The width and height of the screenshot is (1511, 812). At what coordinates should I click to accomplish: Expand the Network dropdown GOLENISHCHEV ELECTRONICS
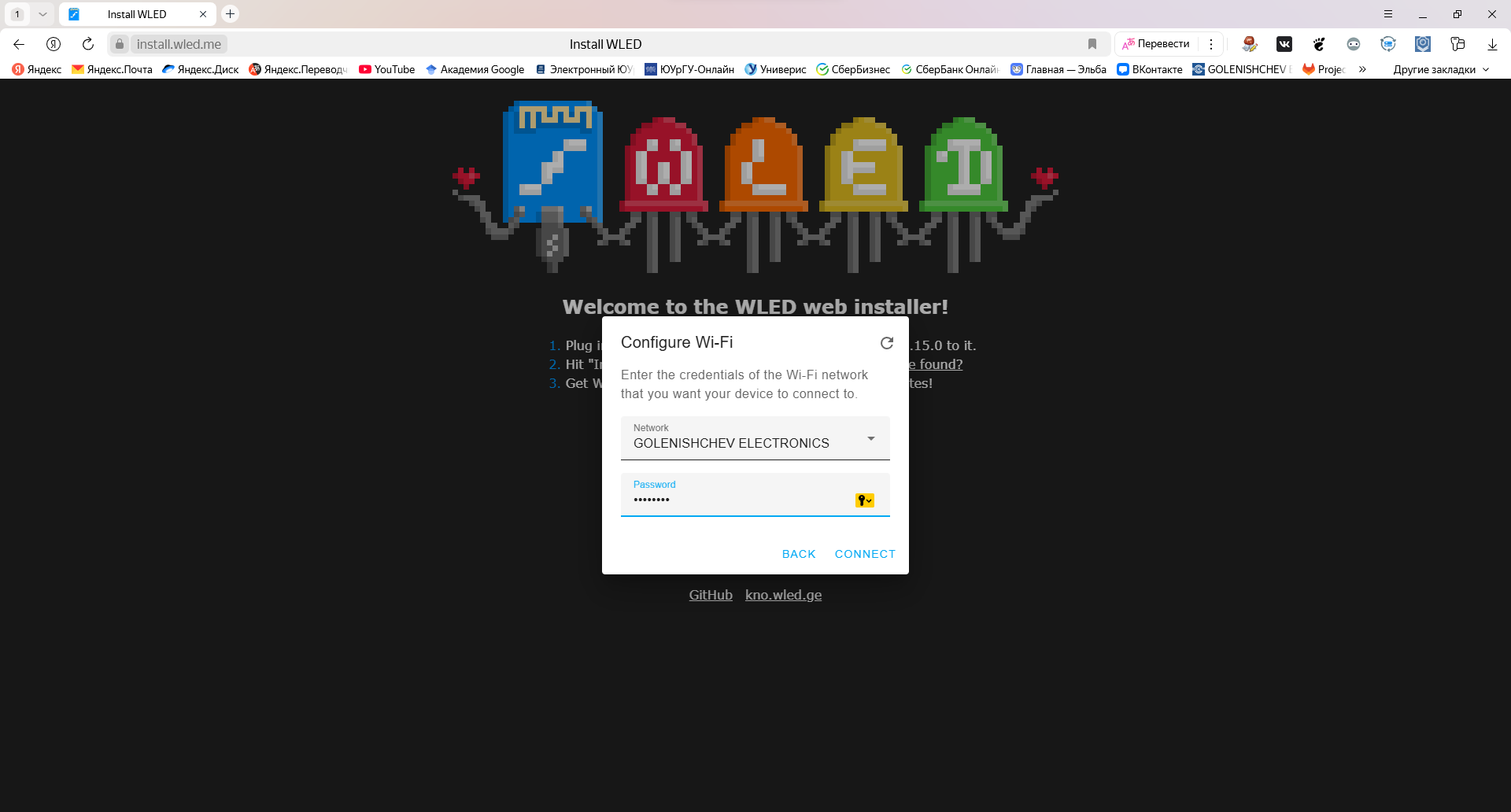point(755,438)
